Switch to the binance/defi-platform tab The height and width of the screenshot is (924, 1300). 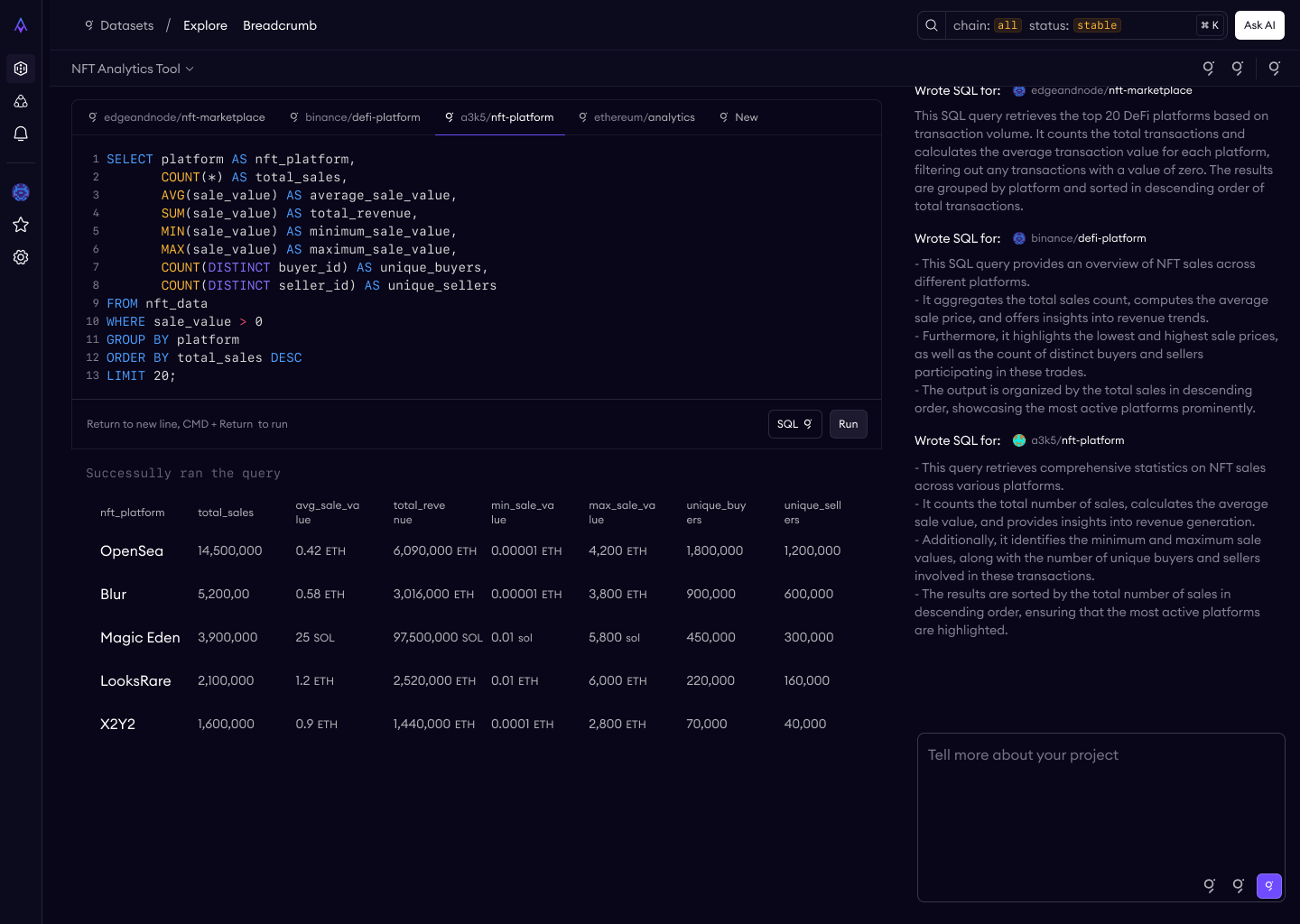[x=355, y=117]
